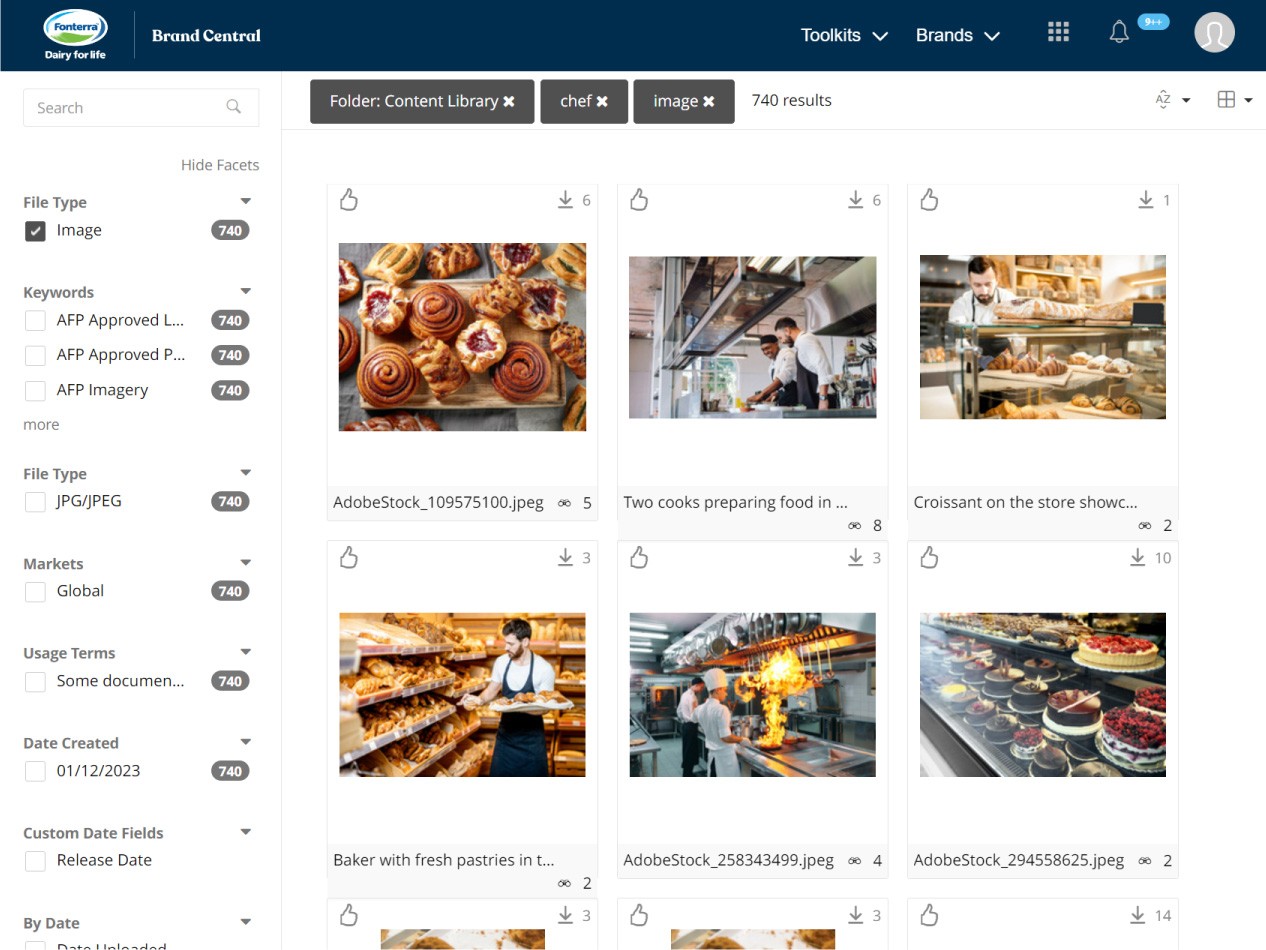Open the apps grid icon
The width and height of the screenshot is (1266, 950).
coord(1058,32)
